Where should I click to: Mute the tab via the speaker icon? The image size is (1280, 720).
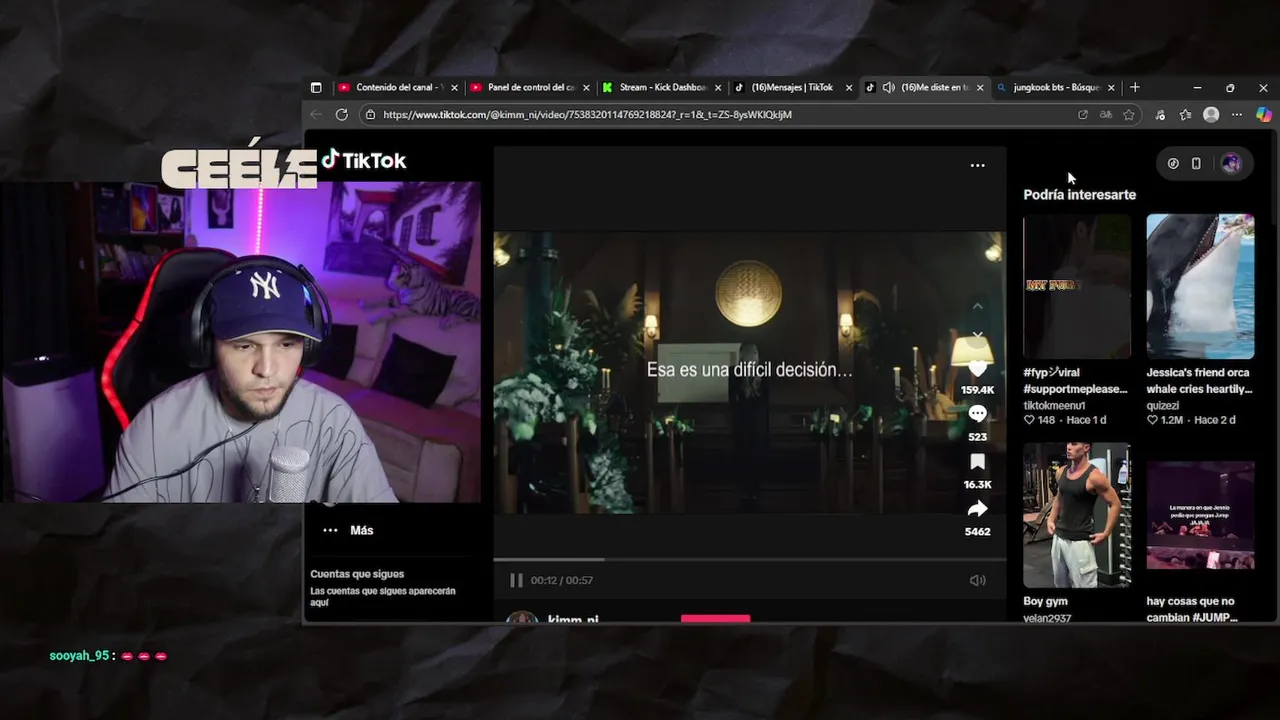coord(888,88)
